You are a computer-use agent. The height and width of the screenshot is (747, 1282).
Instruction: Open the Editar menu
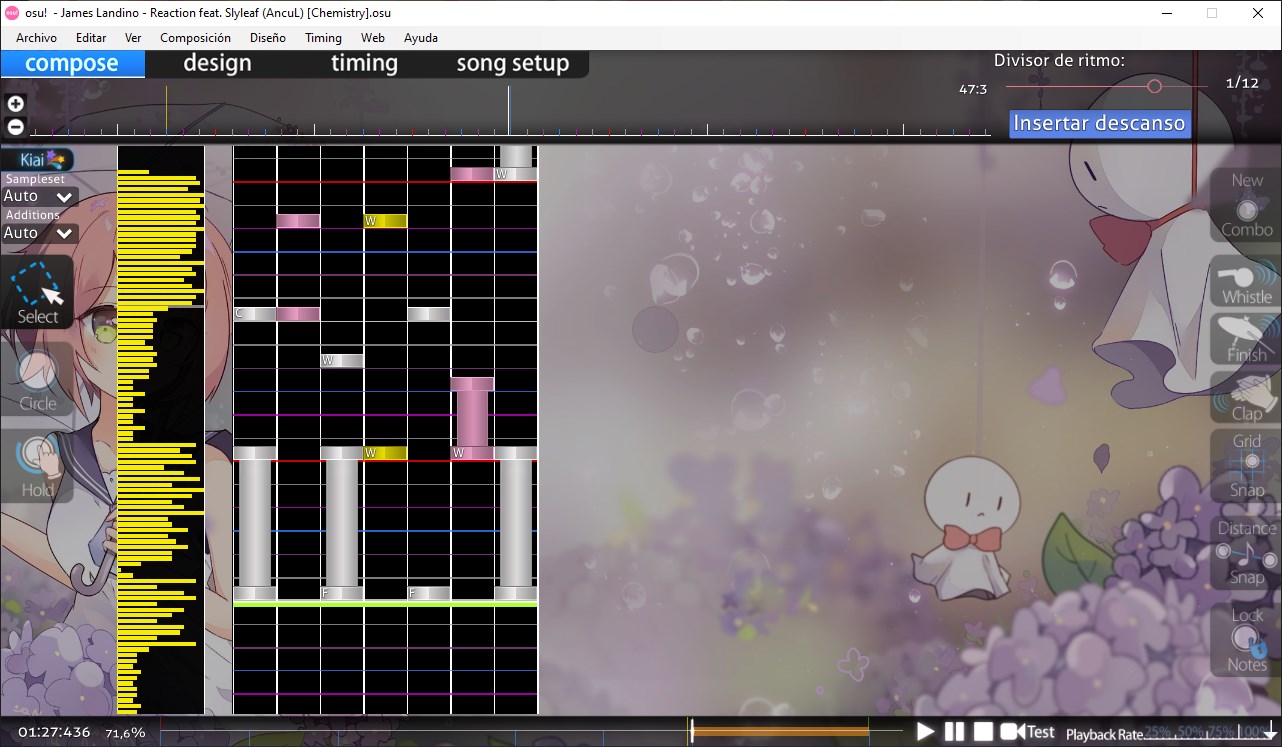(91, 37)
